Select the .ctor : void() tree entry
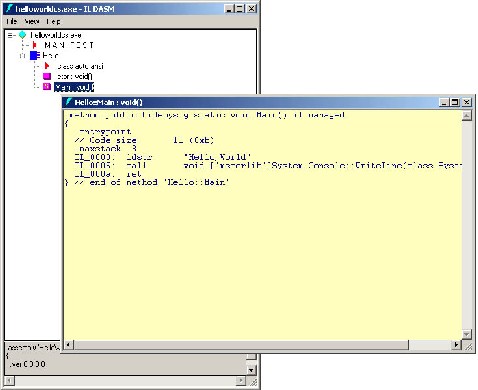The image size is (478, 390). tap(74, 76)
